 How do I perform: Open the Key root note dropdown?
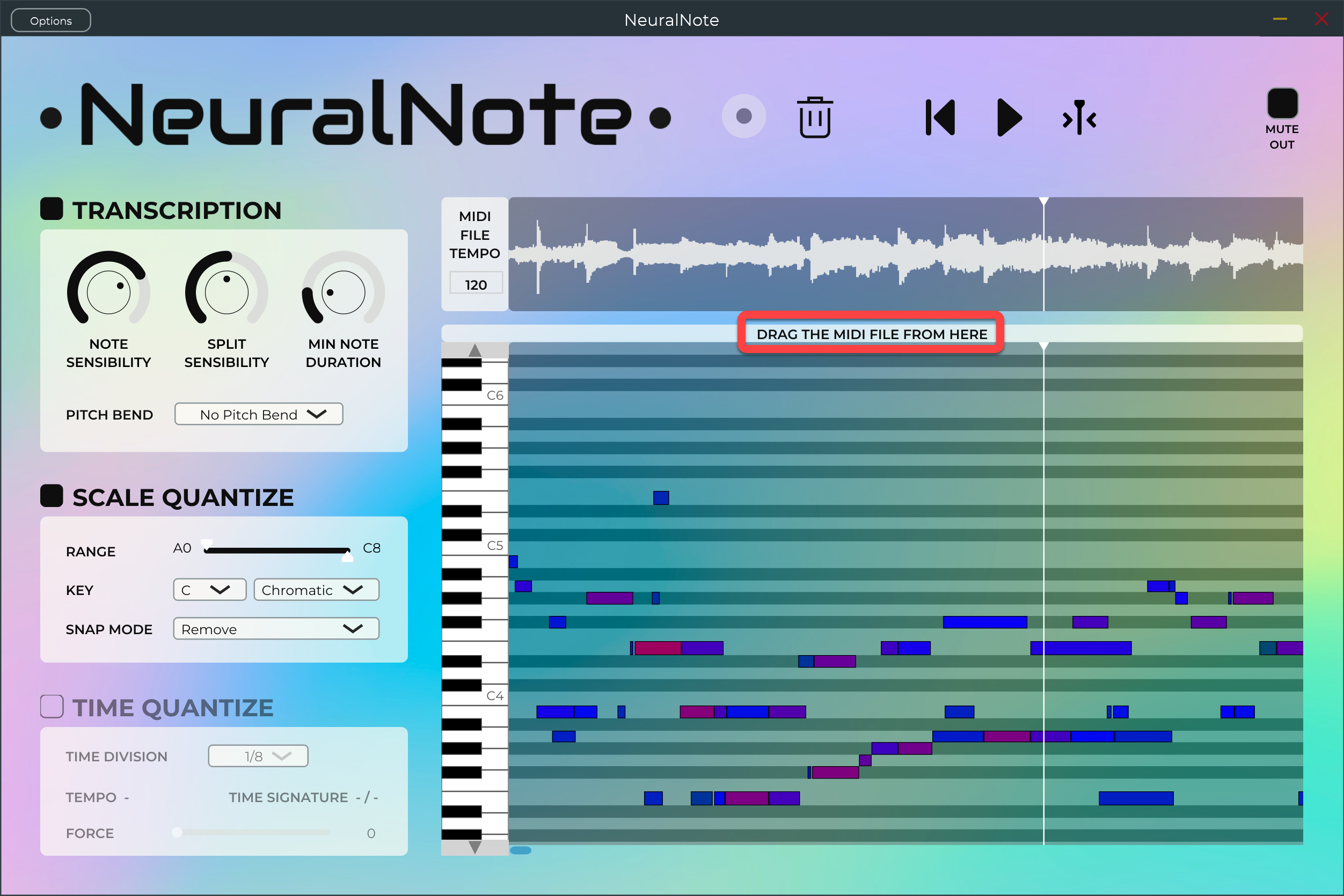(209, 590)
